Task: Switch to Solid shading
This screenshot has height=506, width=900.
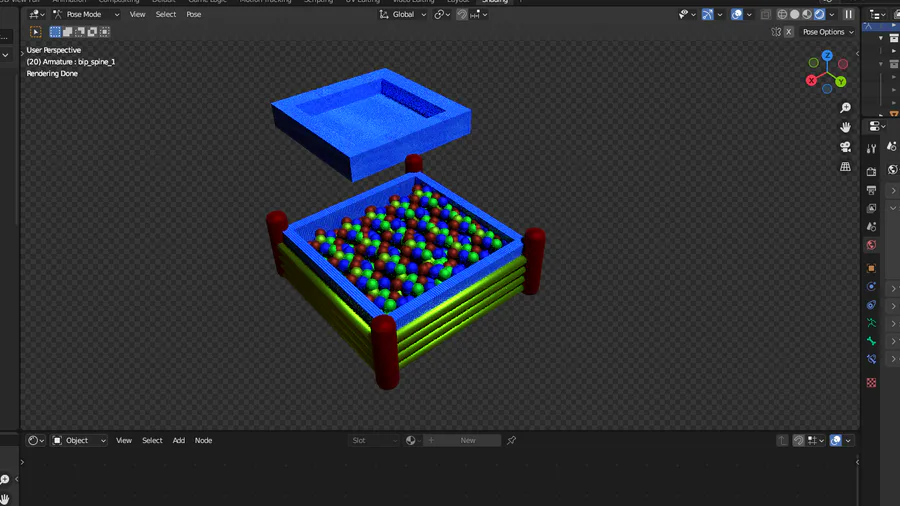Action: (795, 14)
